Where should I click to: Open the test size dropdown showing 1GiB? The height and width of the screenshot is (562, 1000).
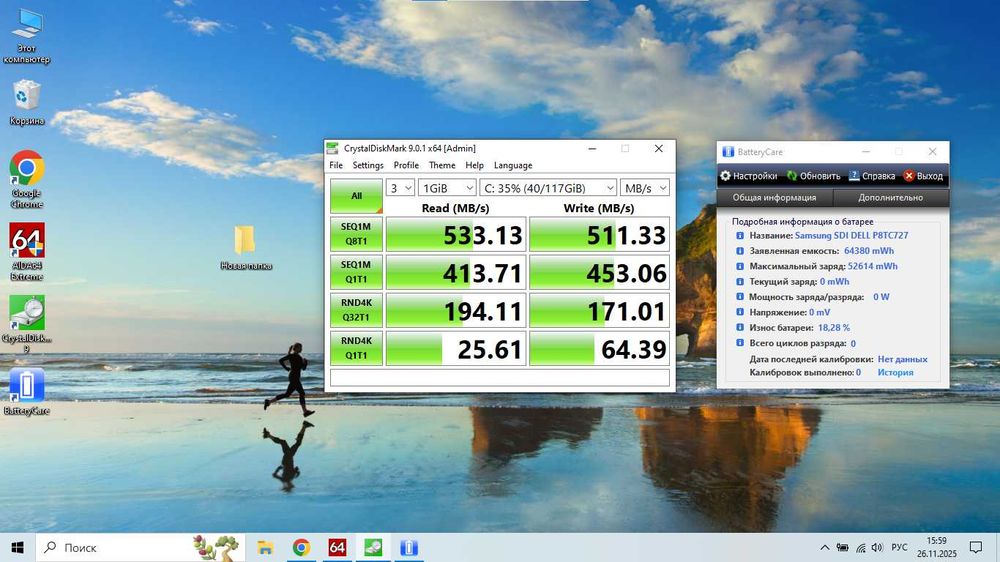(x=447, y=188)
